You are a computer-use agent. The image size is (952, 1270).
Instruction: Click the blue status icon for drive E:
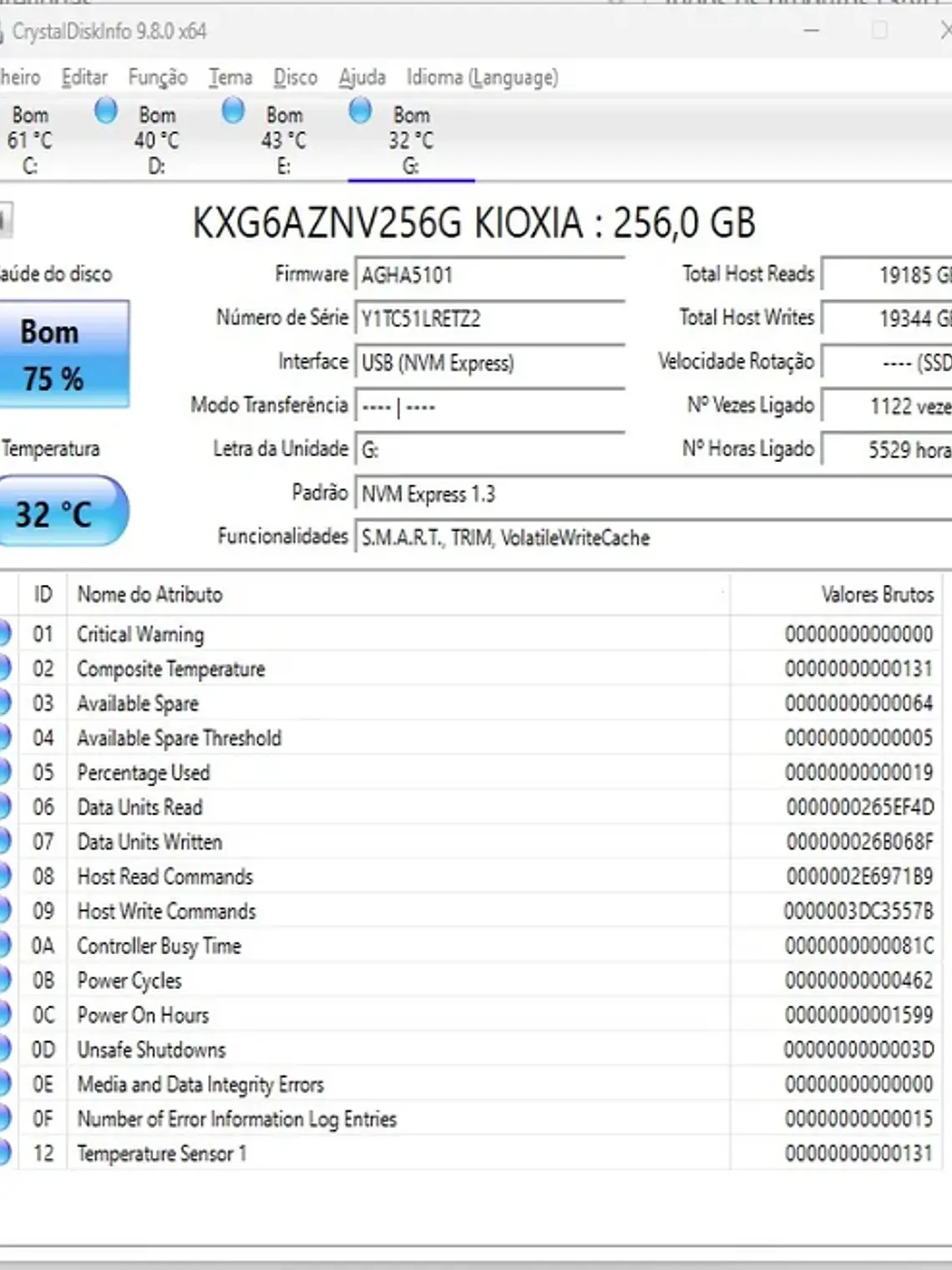[233, 111]
